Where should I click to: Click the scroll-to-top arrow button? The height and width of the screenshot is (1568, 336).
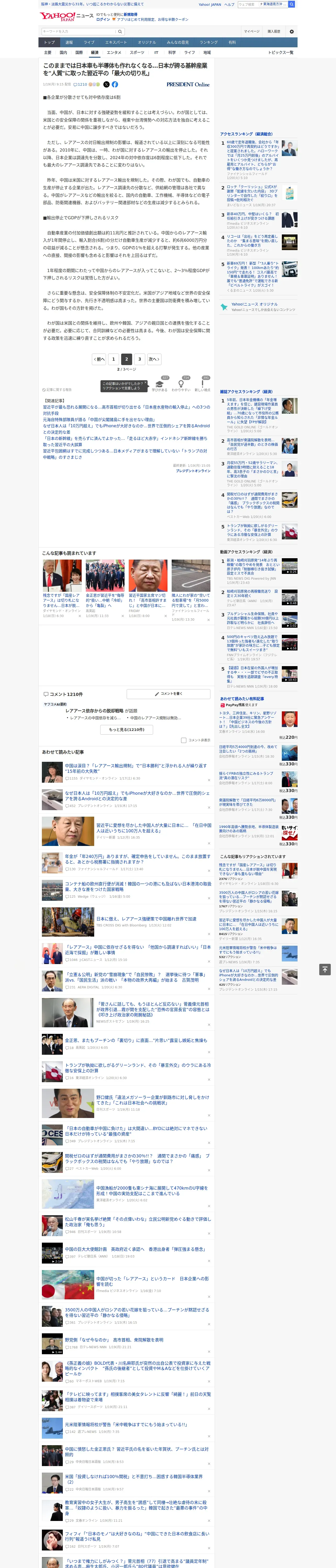[325, 969]
